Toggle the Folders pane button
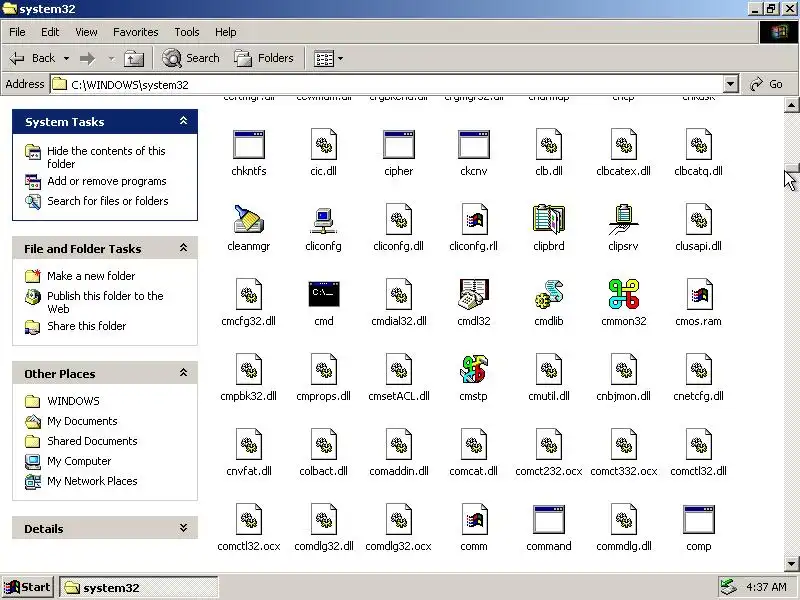 point(264,59)
